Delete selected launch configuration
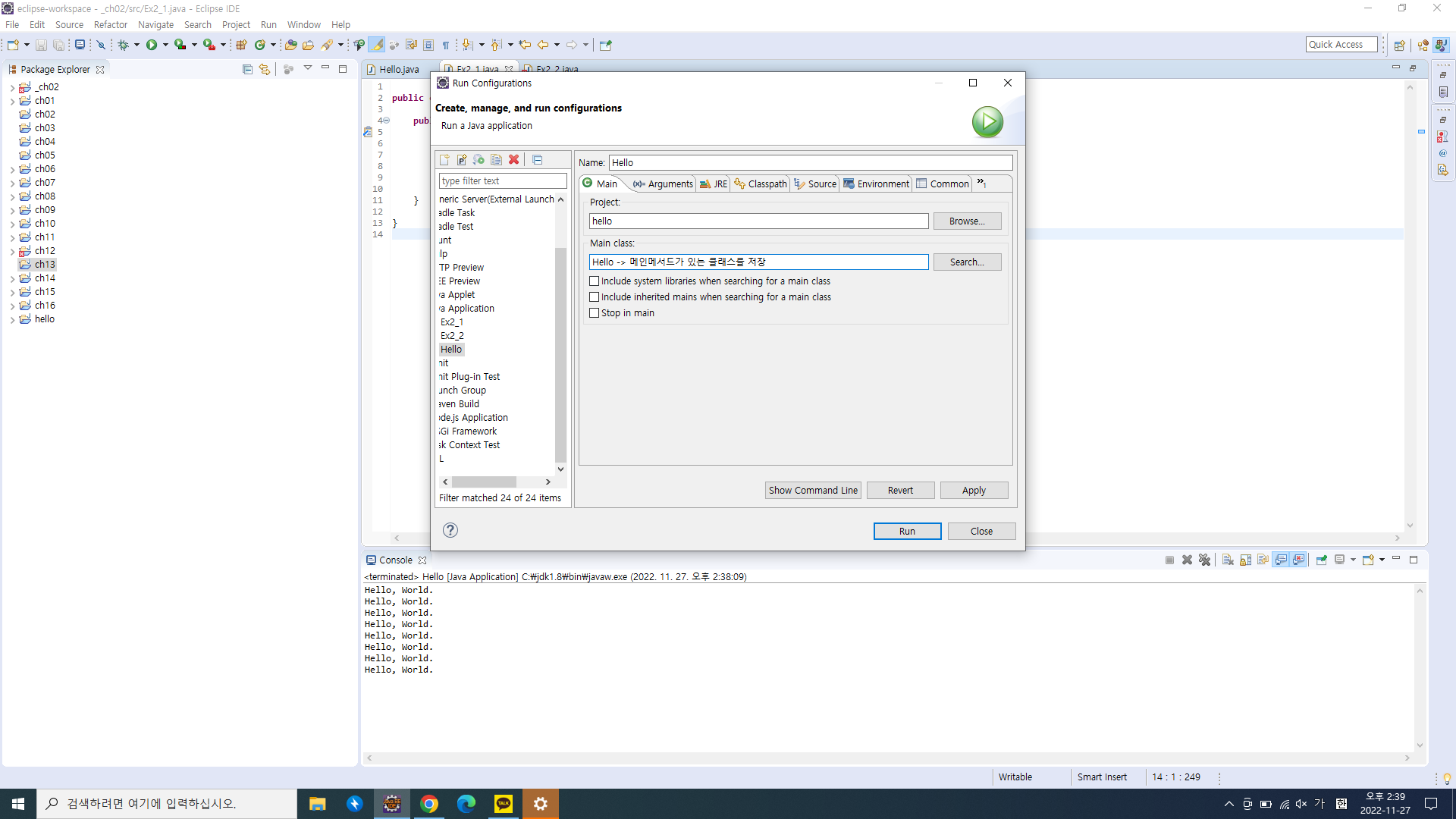 (x=514, y=159)
